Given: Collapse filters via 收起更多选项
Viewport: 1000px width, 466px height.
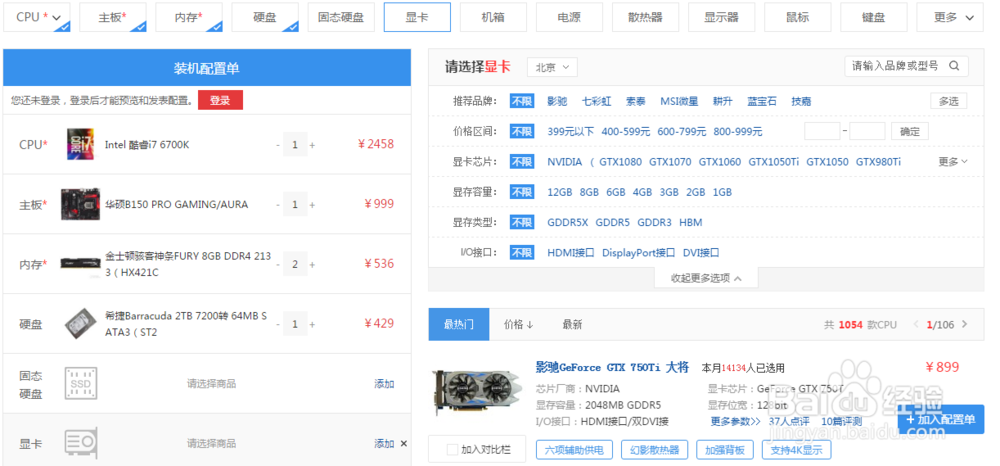Looking at the screenshot, I should [x=706, y=278].
